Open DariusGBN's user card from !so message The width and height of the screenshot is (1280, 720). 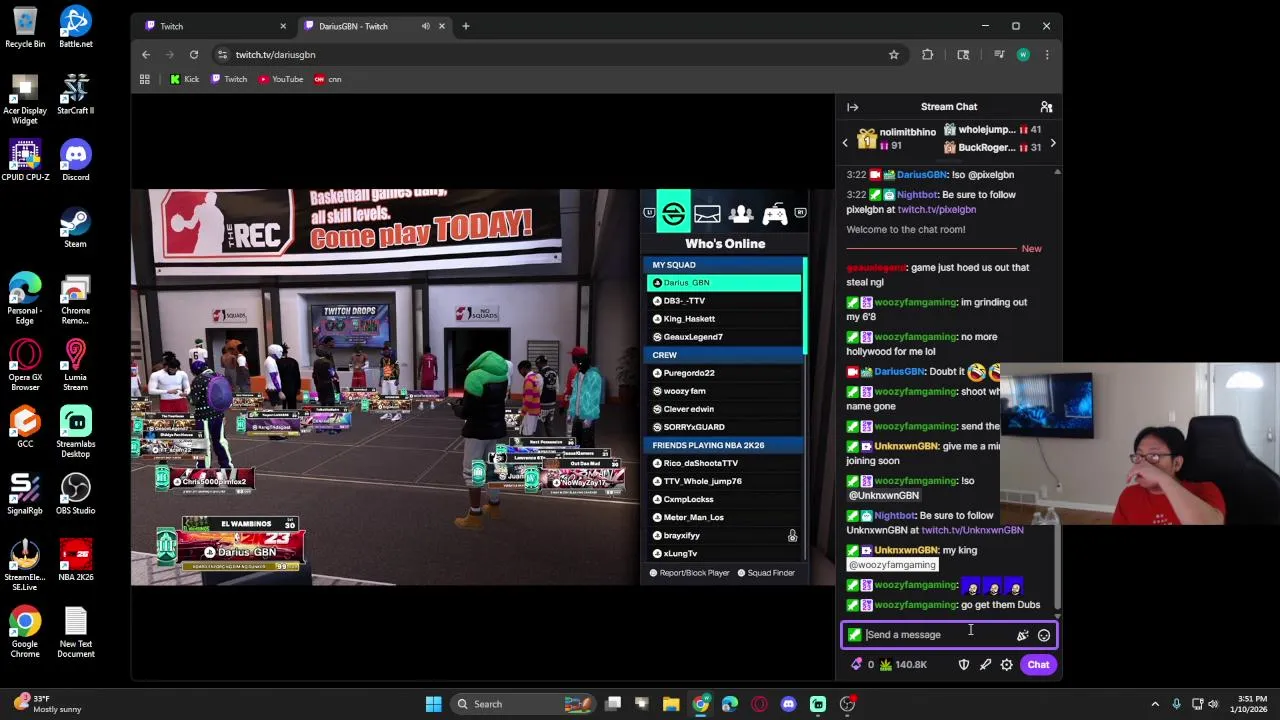tap(921, 175)
